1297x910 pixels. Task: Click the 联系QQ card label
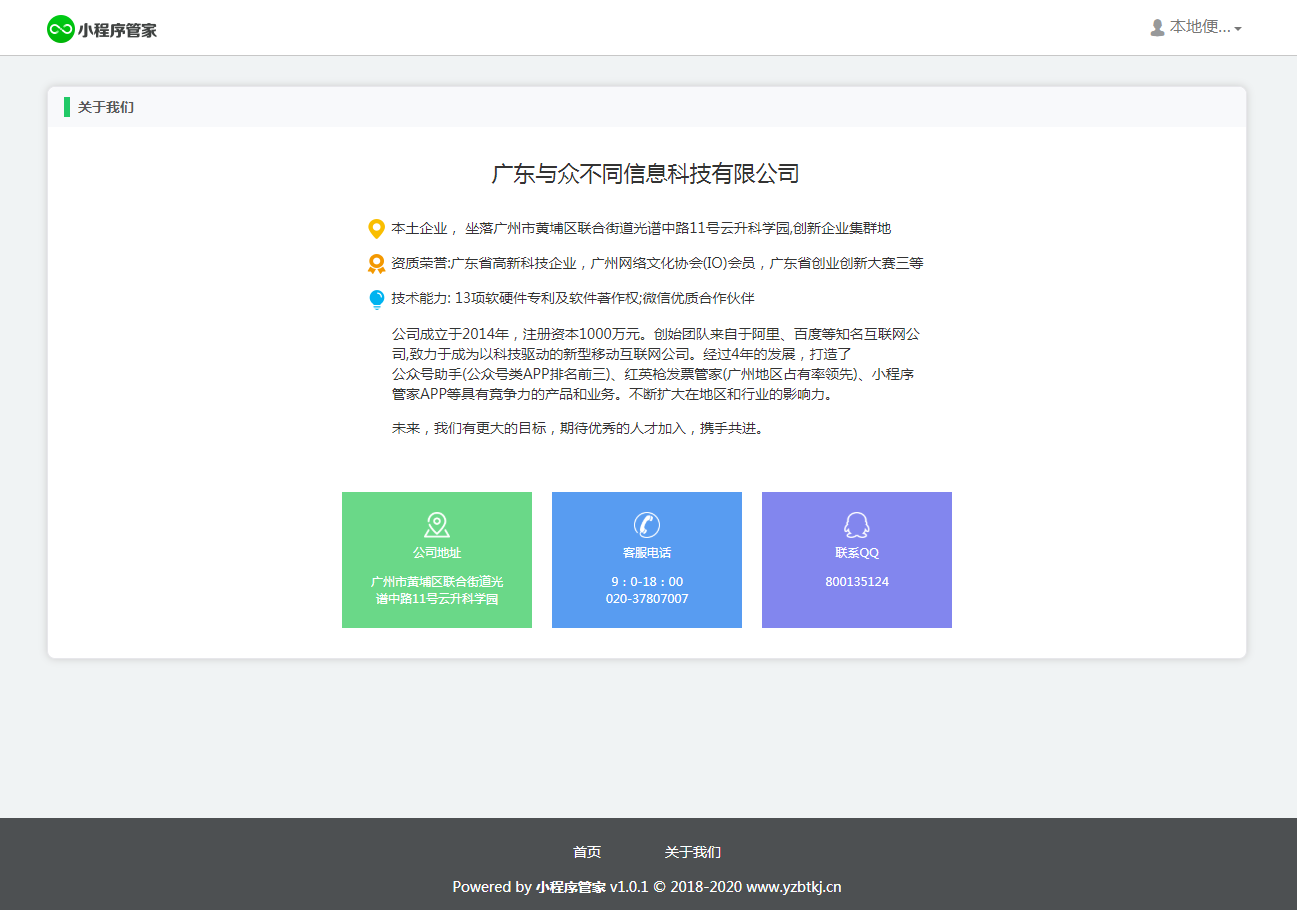point(857,552)
